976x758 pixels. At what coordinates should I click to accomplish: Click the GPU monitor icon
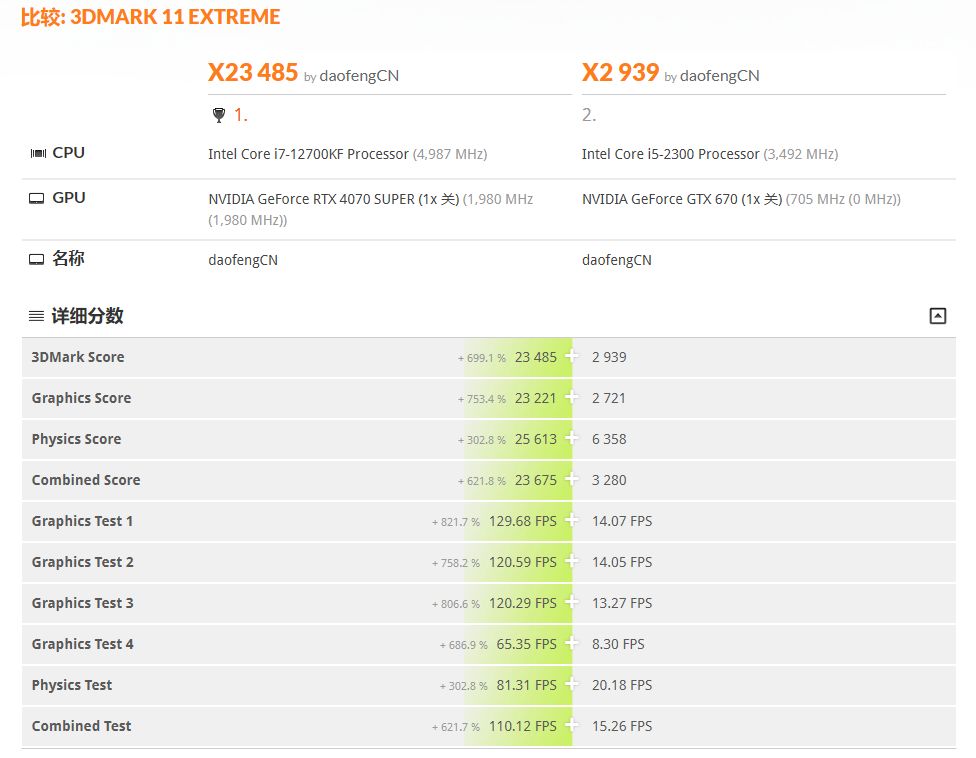coord(37,198)
